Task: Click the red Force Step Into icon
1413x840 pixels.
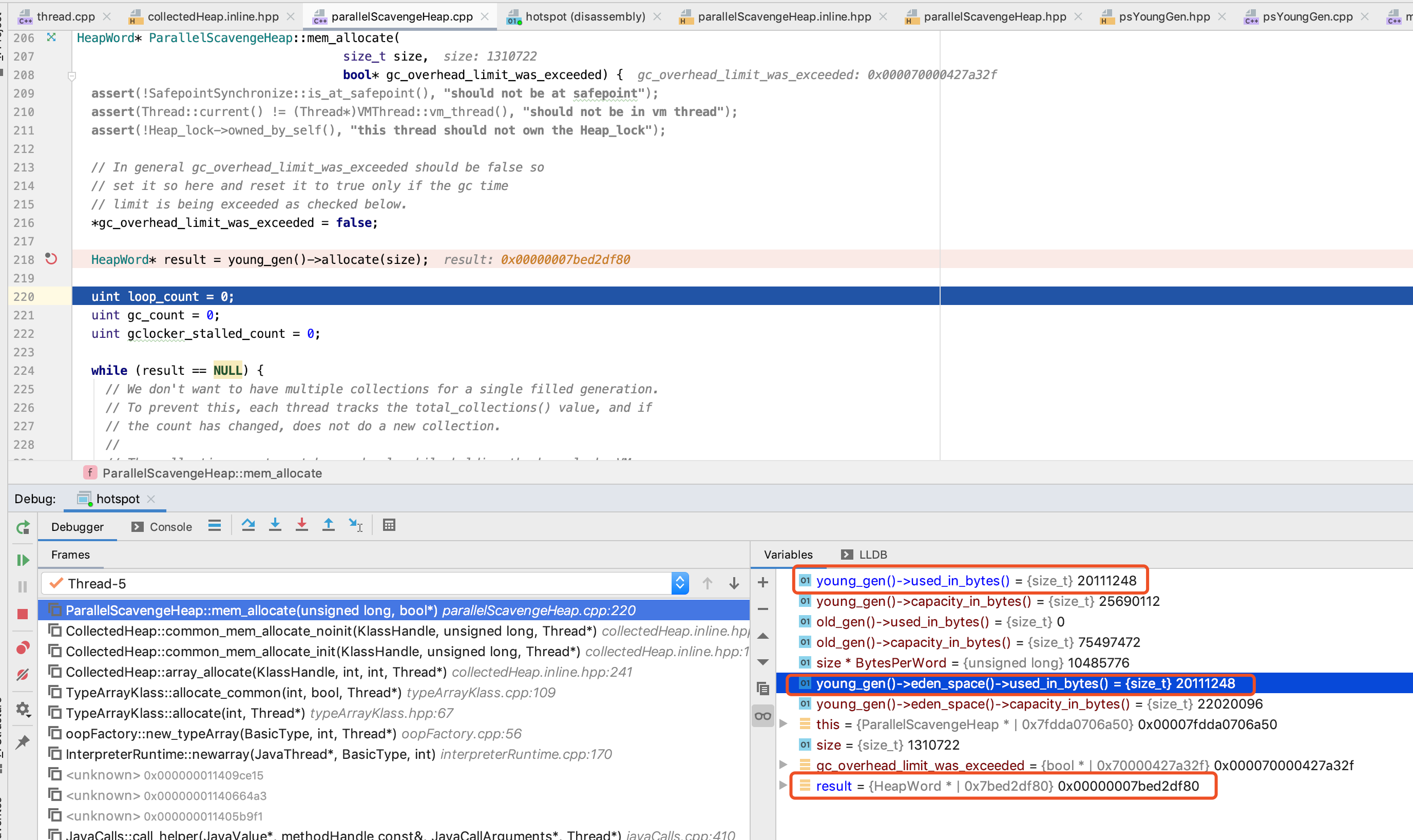Action: [301, 525]
